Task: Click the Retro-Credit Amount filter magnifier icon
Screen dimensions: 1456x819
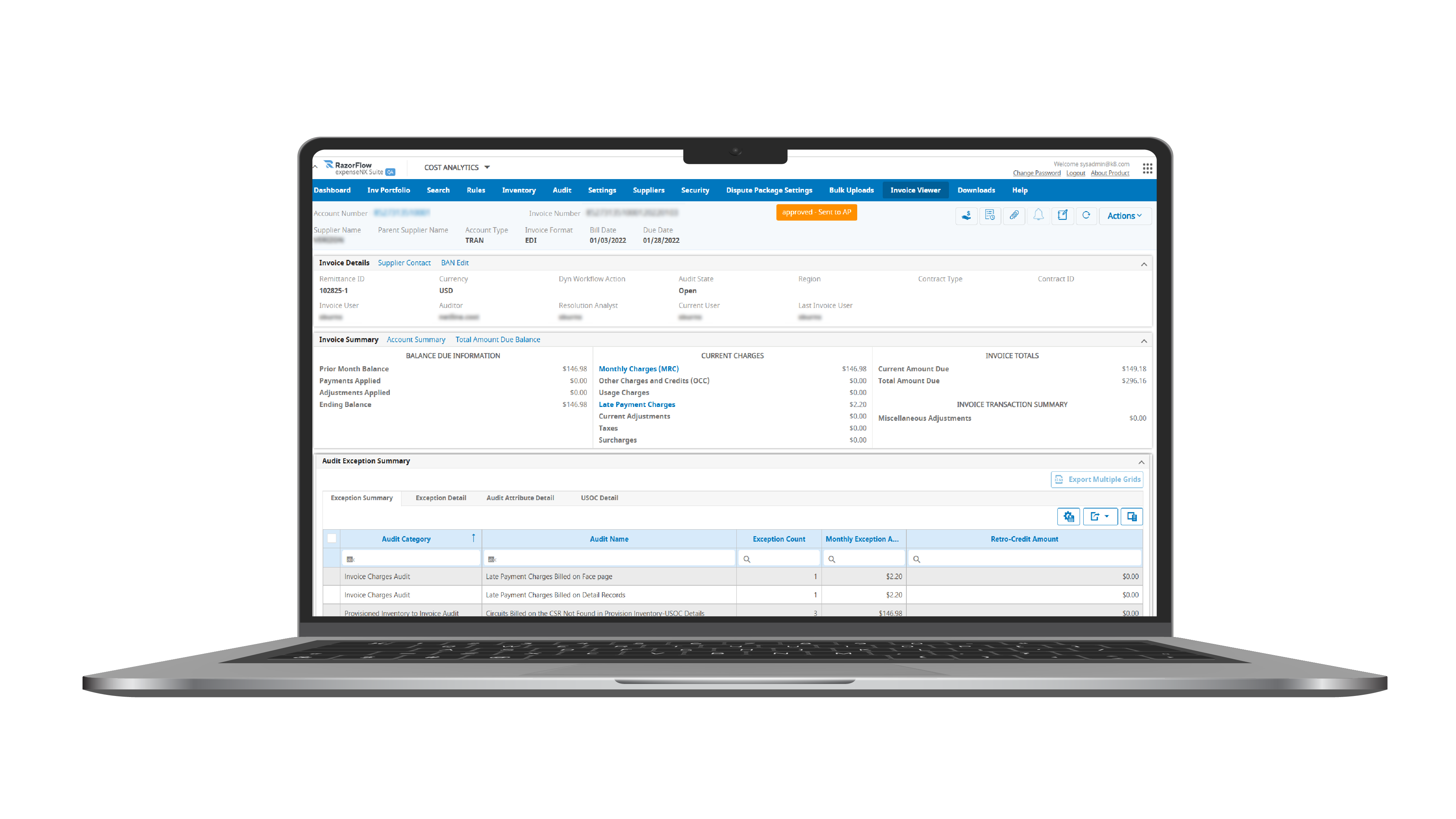Action: click(x=916, y=559)
